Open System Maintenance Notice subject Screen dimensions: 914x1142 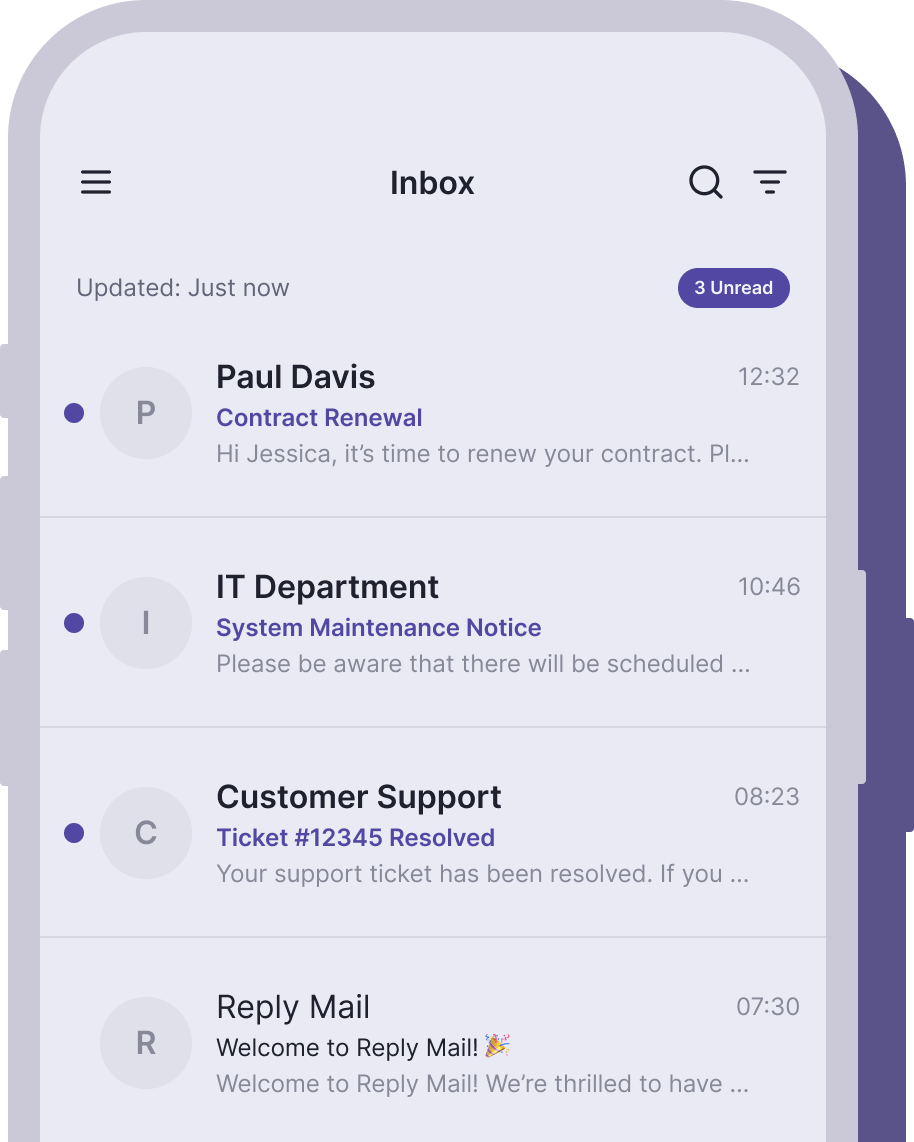click(379, 628)
